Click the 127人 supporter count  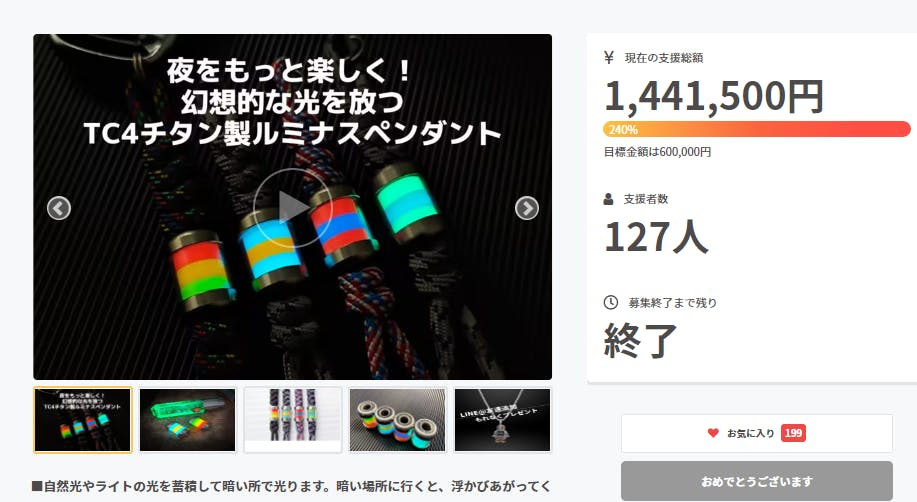(656, 237)
